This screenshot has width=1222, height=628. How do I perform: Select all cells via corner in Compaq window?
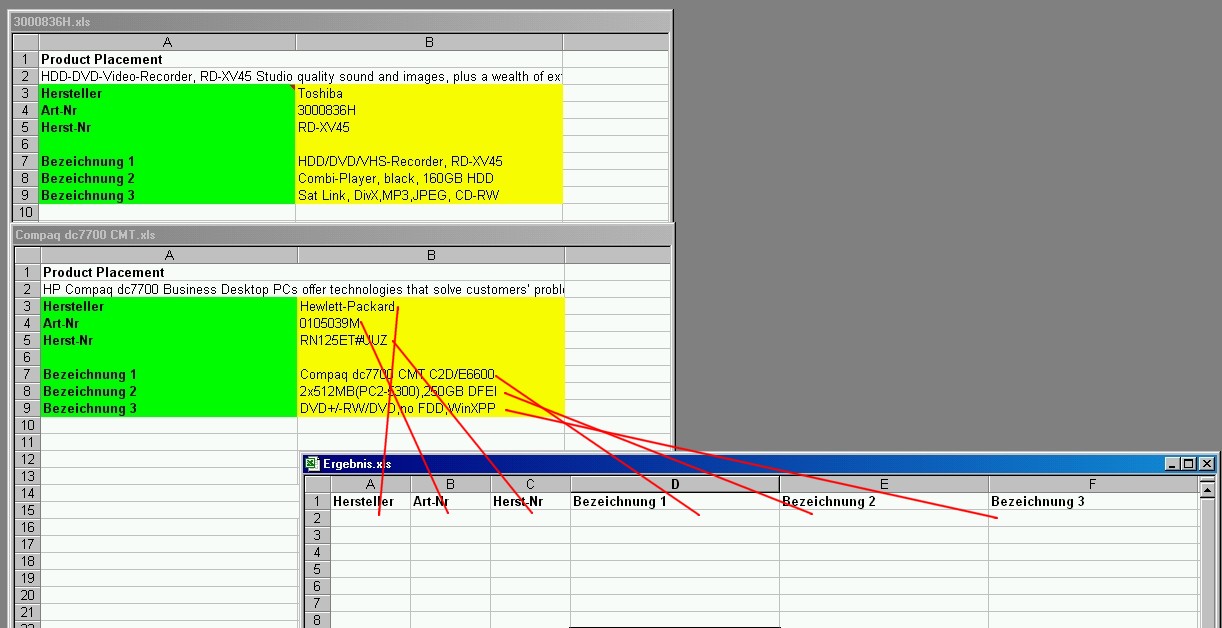point(27,256)
